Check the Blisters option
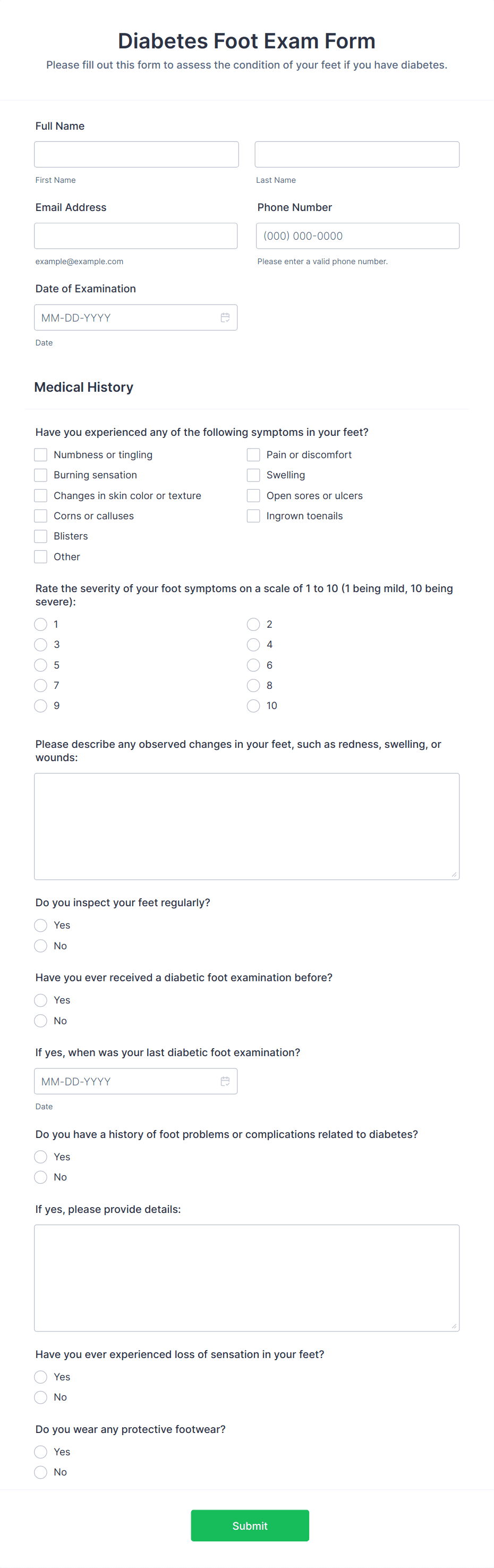This screenshot has height=1568, width=494. click(x=41, y=536)
